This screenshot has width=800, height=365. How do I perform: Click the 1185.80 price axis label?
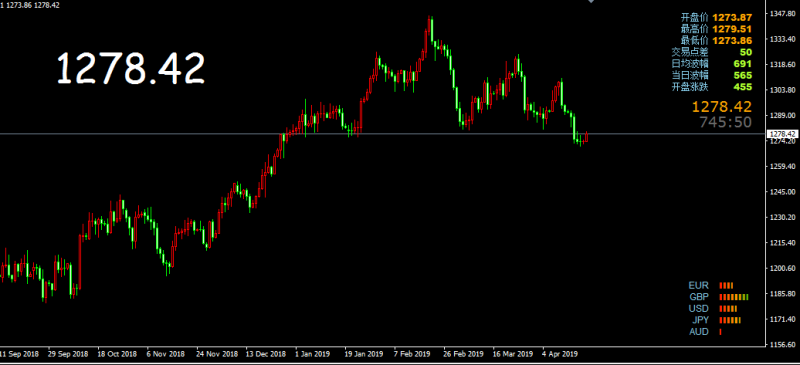(x=784, y=294)
